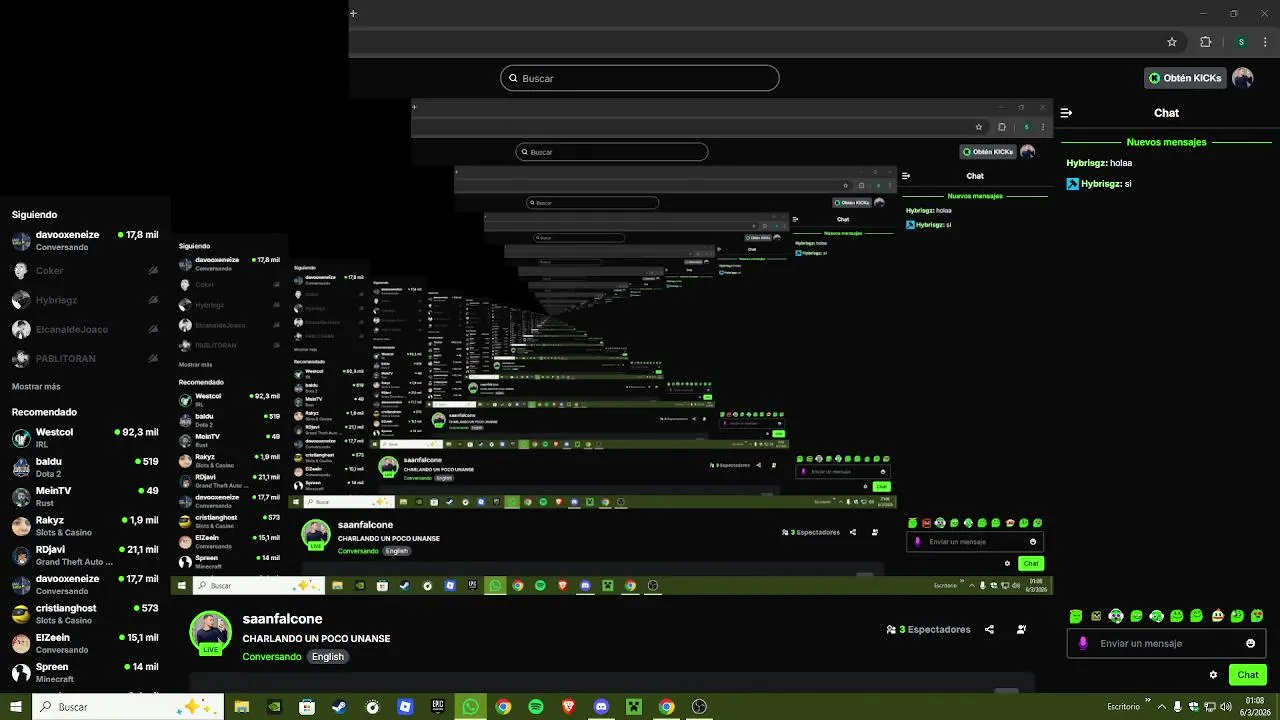Open ElcanaldeJoaco channel in sidebar
Screen dimensions: 1280x720
click(85, 329)
